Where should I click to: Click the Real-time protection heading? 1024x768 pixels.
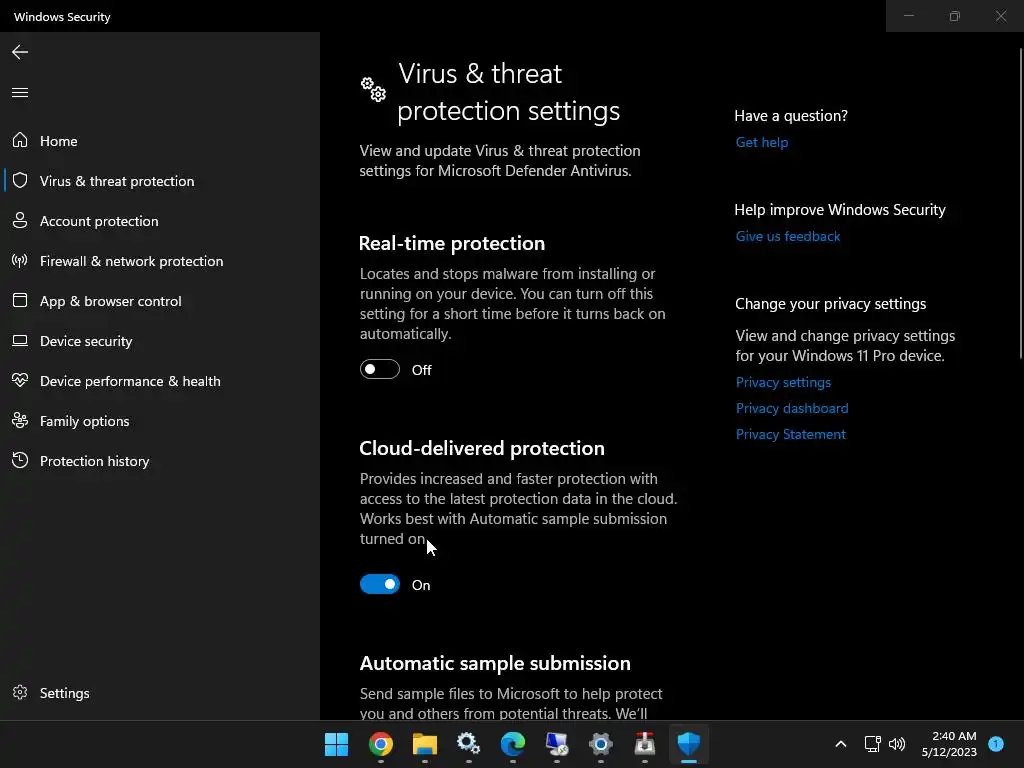[x=452, y=243]
